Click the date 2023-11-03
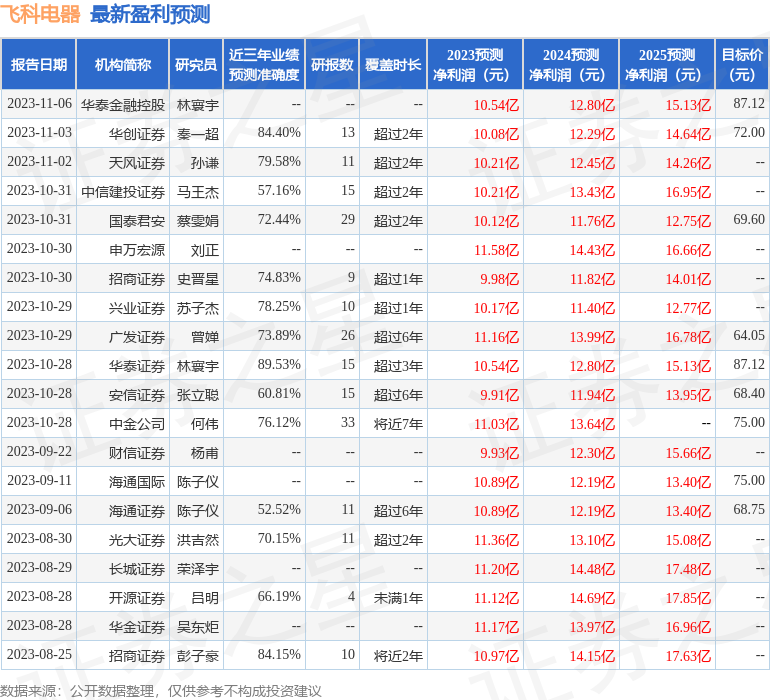This screenshot has height=700, width=770. coord(39,132)
